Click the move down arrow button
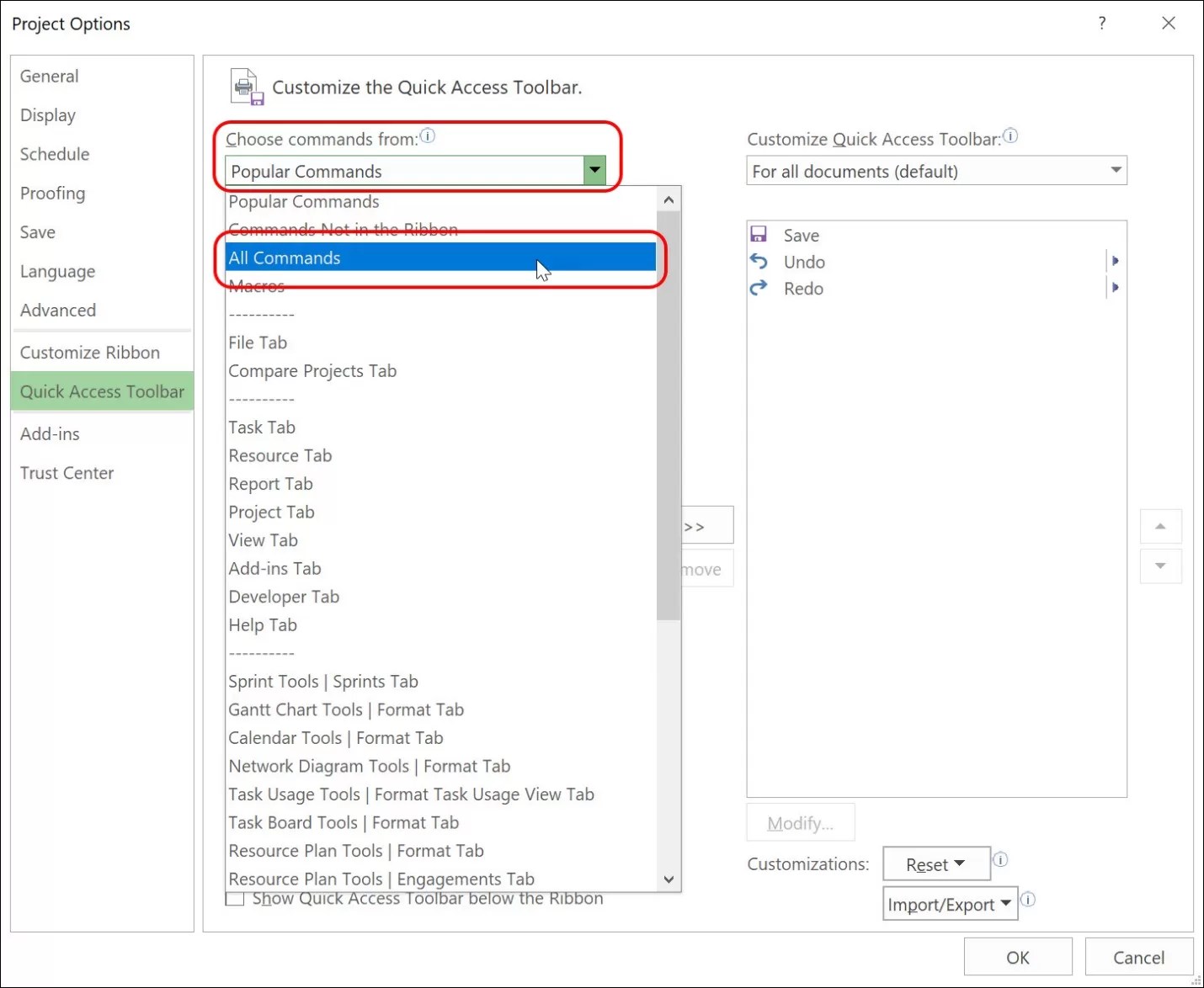This screenshot has width=1204, height=988. [1161, 566]
